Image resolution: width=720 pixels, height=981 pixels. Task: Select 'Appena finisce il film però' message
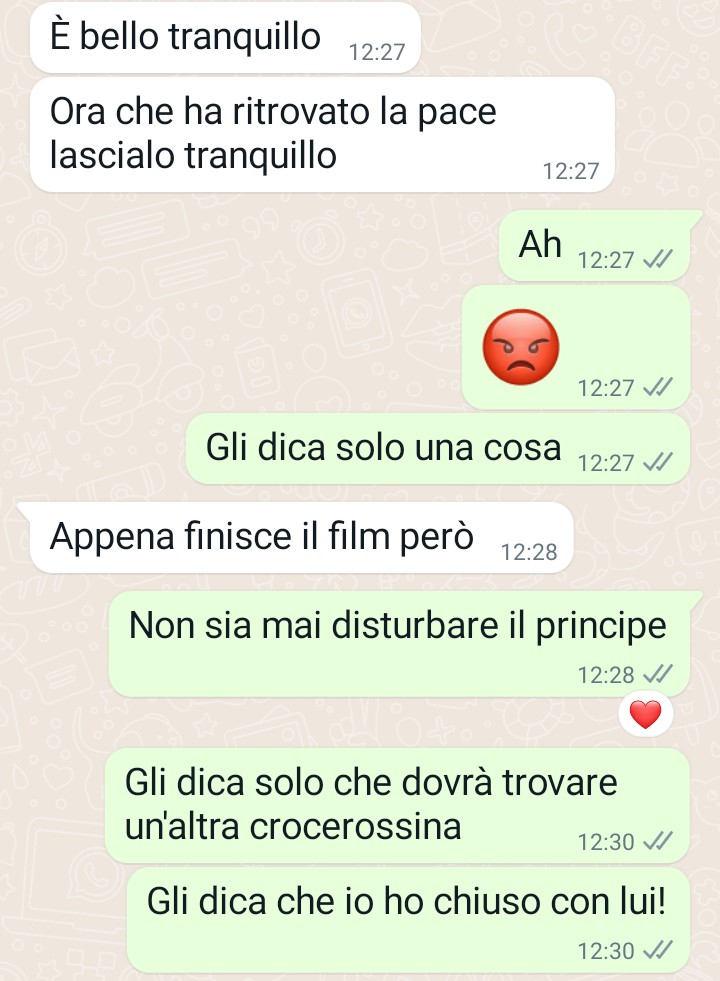point(302,537)
